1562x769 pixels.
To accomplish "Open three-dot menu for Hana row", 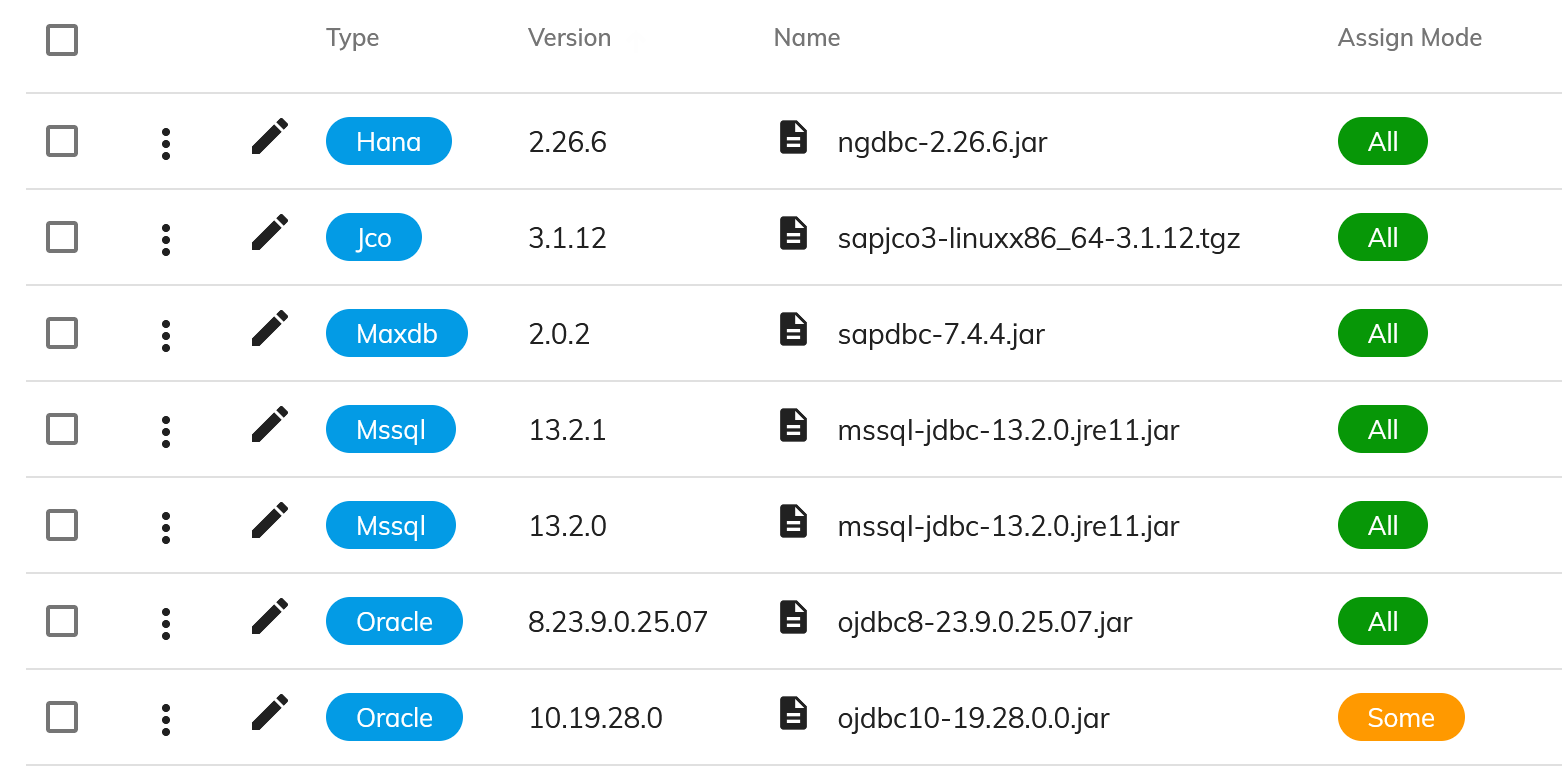I will pos(166,143).
